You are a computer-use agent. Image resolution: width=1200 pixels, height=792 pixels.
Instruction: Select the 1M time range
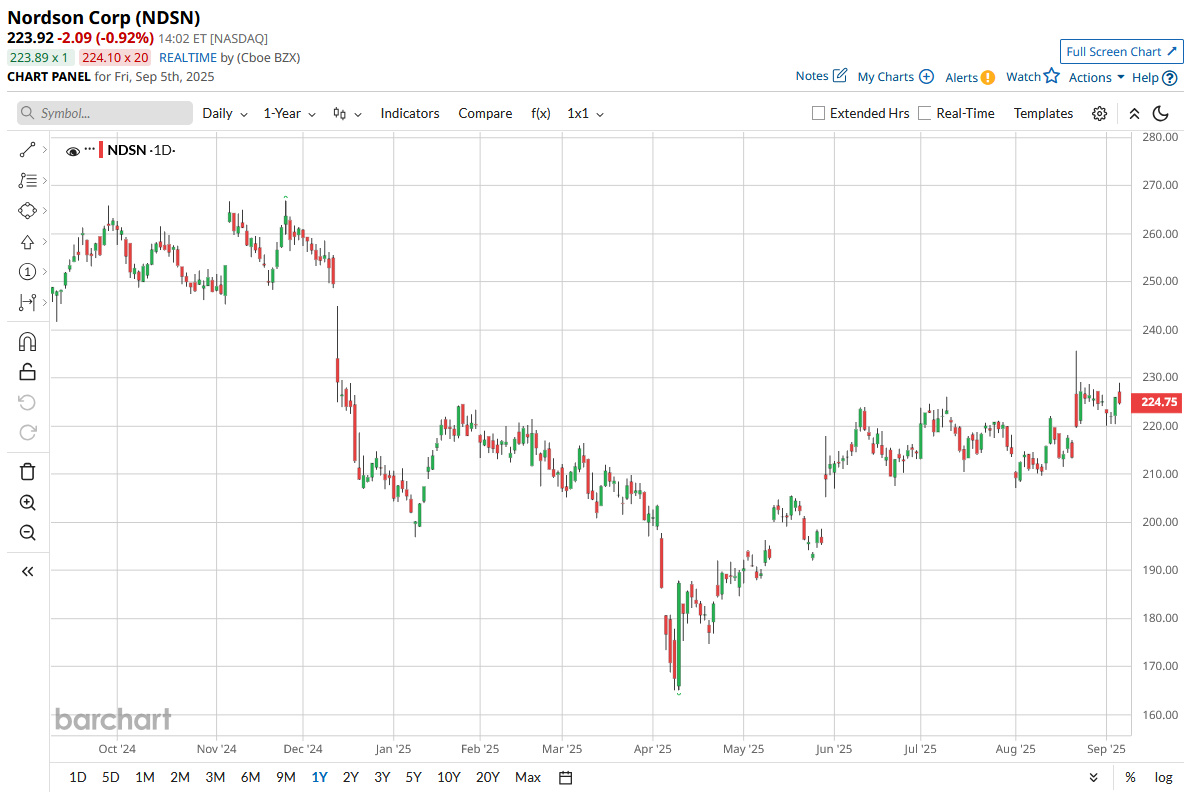(145, 778)
